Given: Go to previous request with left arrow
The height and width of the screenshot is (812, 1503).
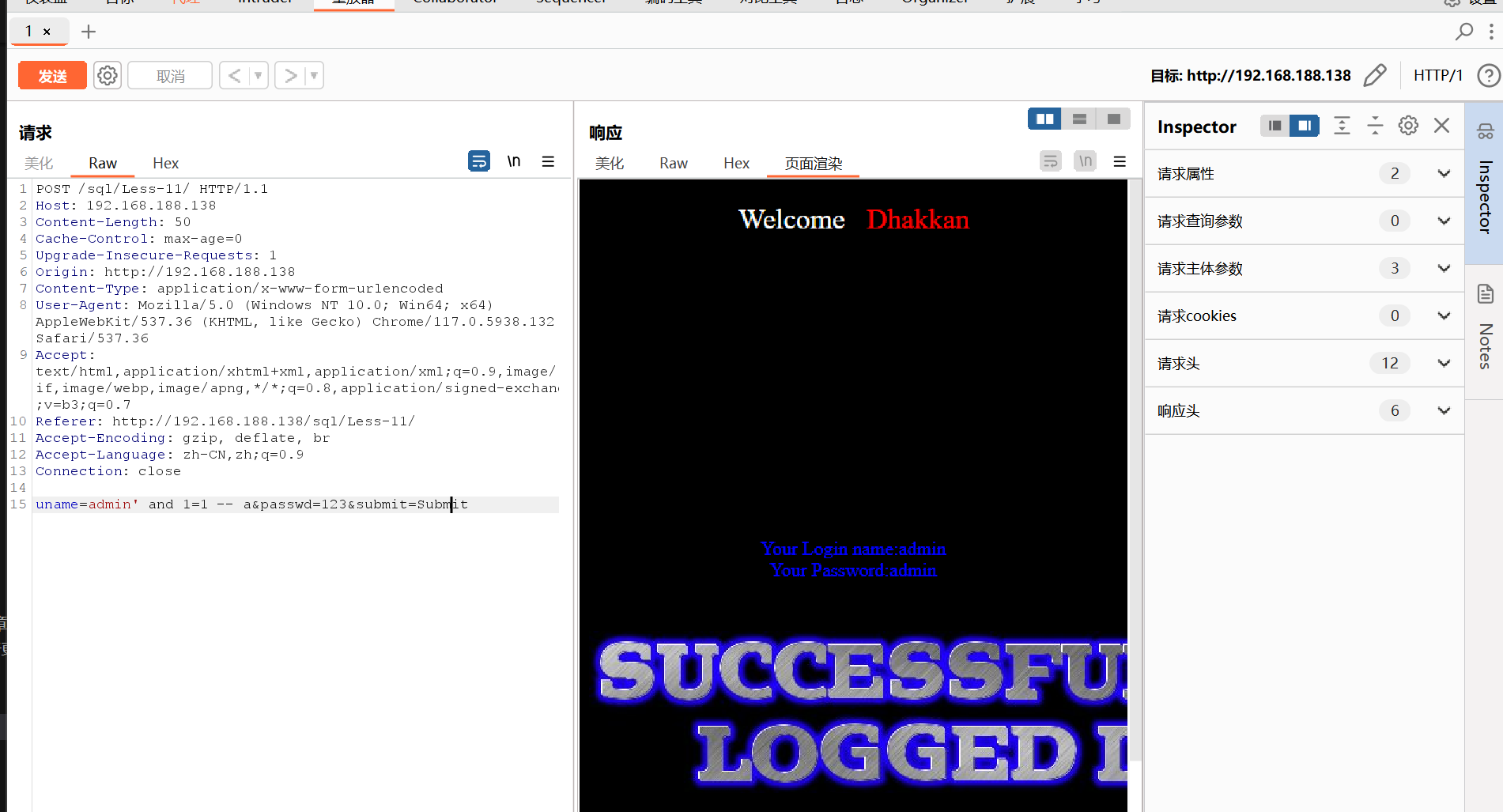Looking at the screenshot, I should 234,76.
